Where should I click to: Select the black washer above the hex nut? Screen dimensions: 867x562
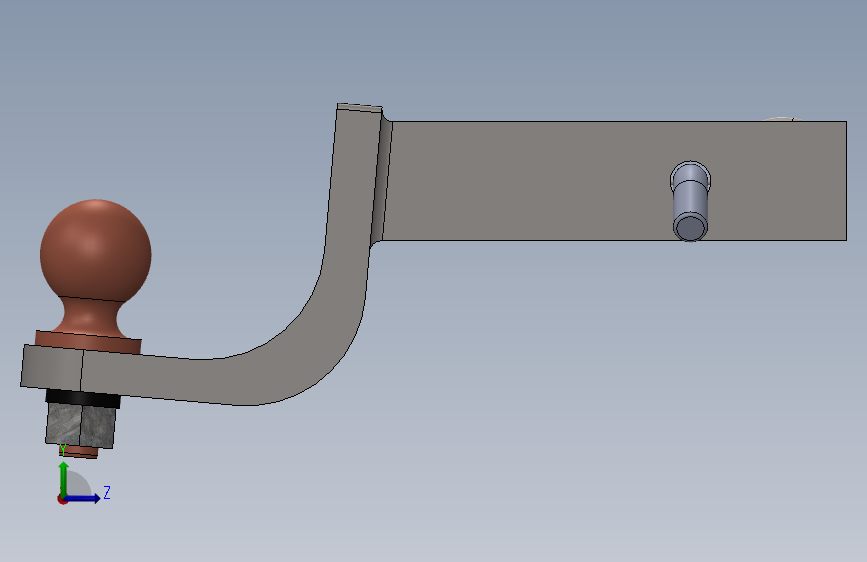83,398
